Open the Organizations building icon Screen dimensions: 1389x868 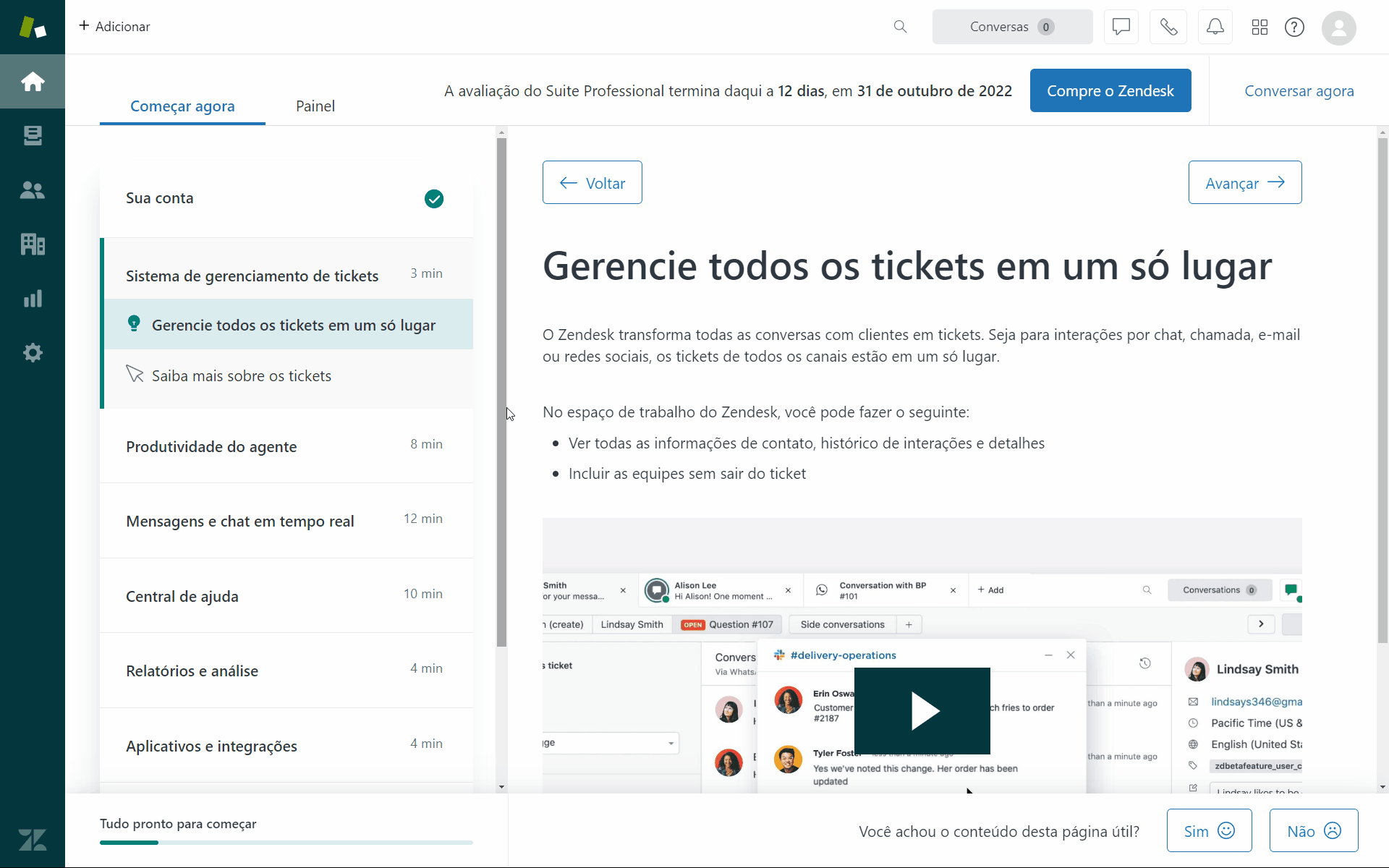tap(33, 244)
